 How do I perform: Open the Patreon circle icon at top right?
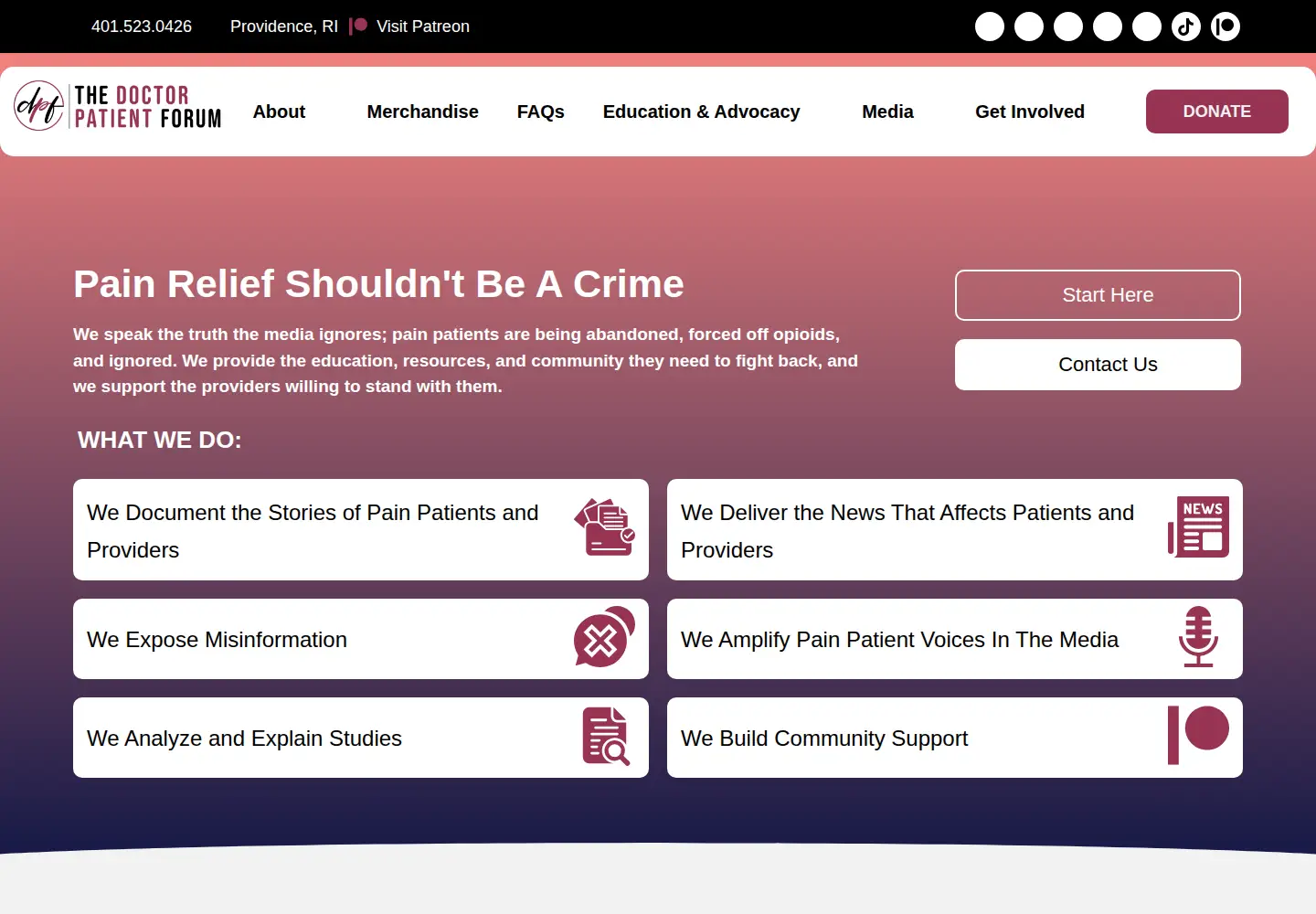click(x=1226, y=27)
